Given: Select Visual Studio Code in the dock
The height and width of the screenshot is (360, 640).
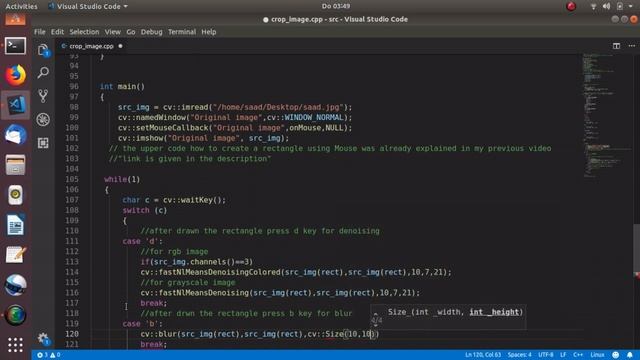Looking at the screenshot, I should tap(16, 105).
